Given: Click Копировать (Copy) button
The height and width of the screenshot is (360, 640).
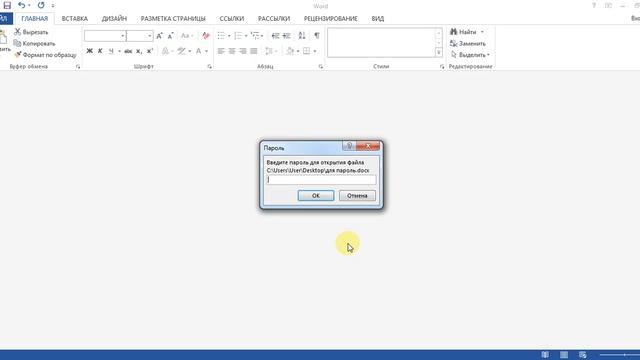Looking at the screenshot, I should click(34, 43).
